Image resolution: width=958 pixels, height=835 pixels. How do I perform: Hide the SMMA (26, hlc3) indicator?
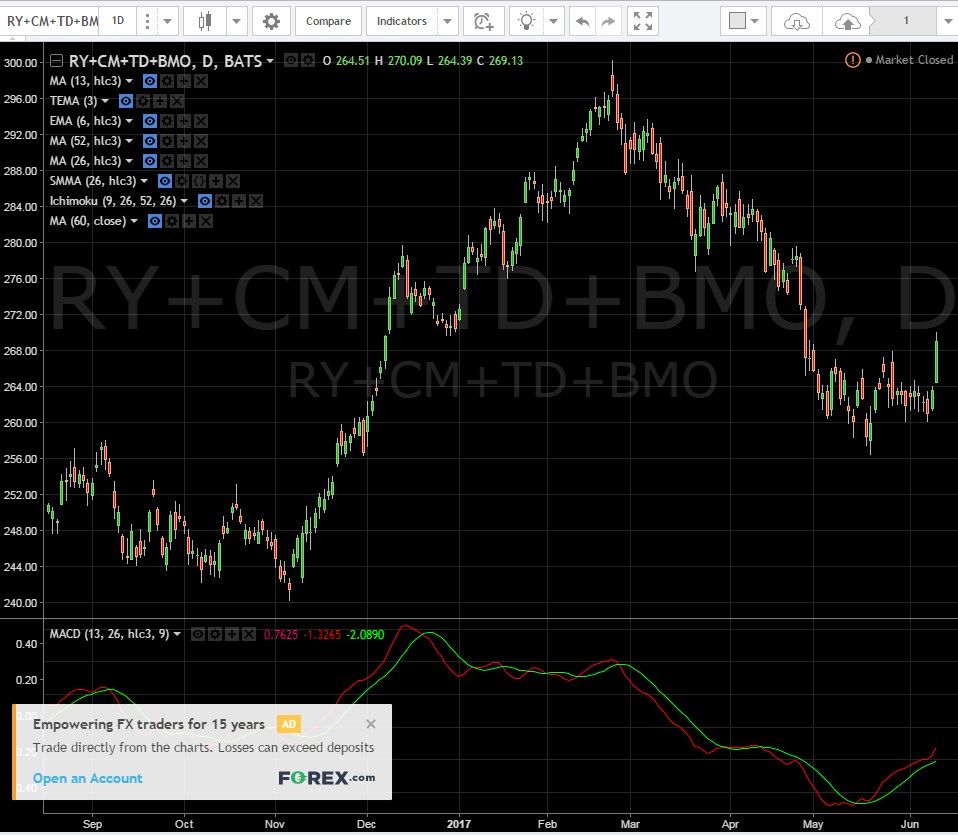165,181
